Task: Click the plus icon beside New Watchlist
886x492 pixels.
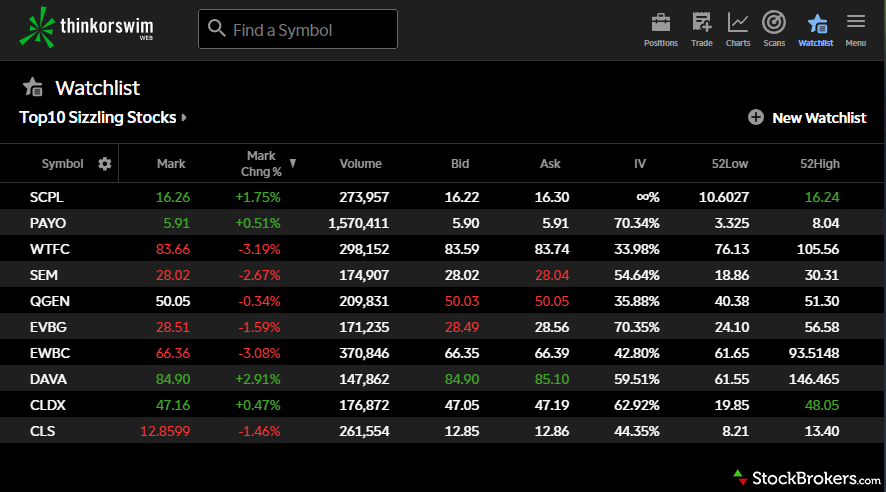Action: pos(756,118)
